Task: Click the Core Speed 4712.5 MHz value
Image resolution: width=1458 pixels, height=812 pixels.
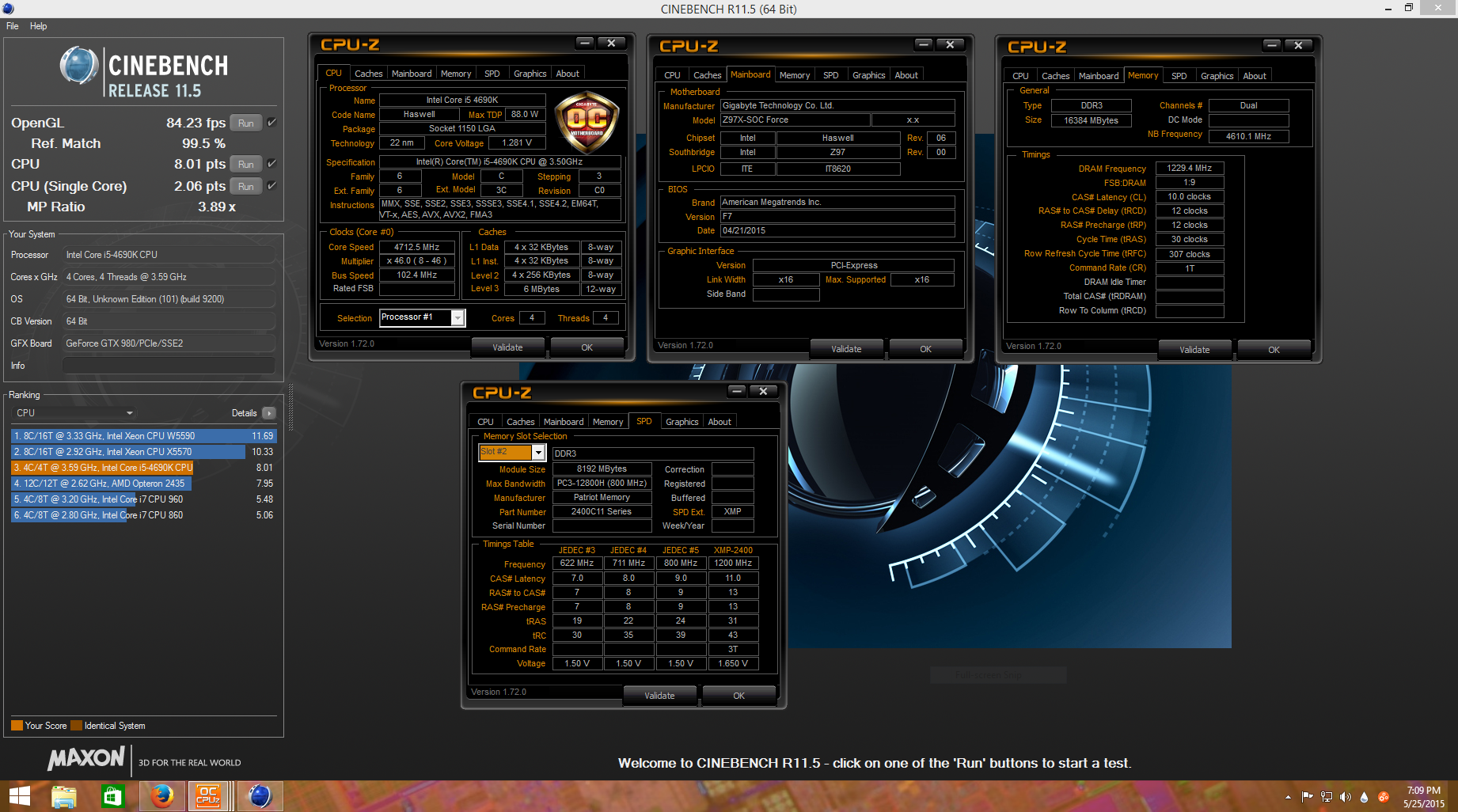Action: 417,247
